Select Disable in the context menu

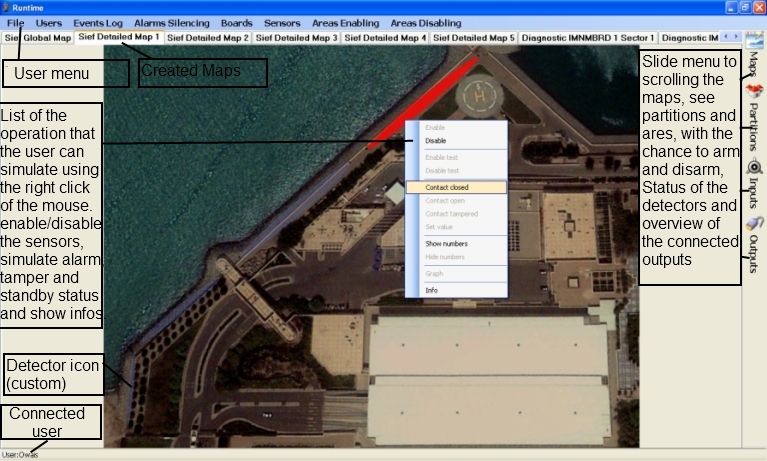(436, 141)
